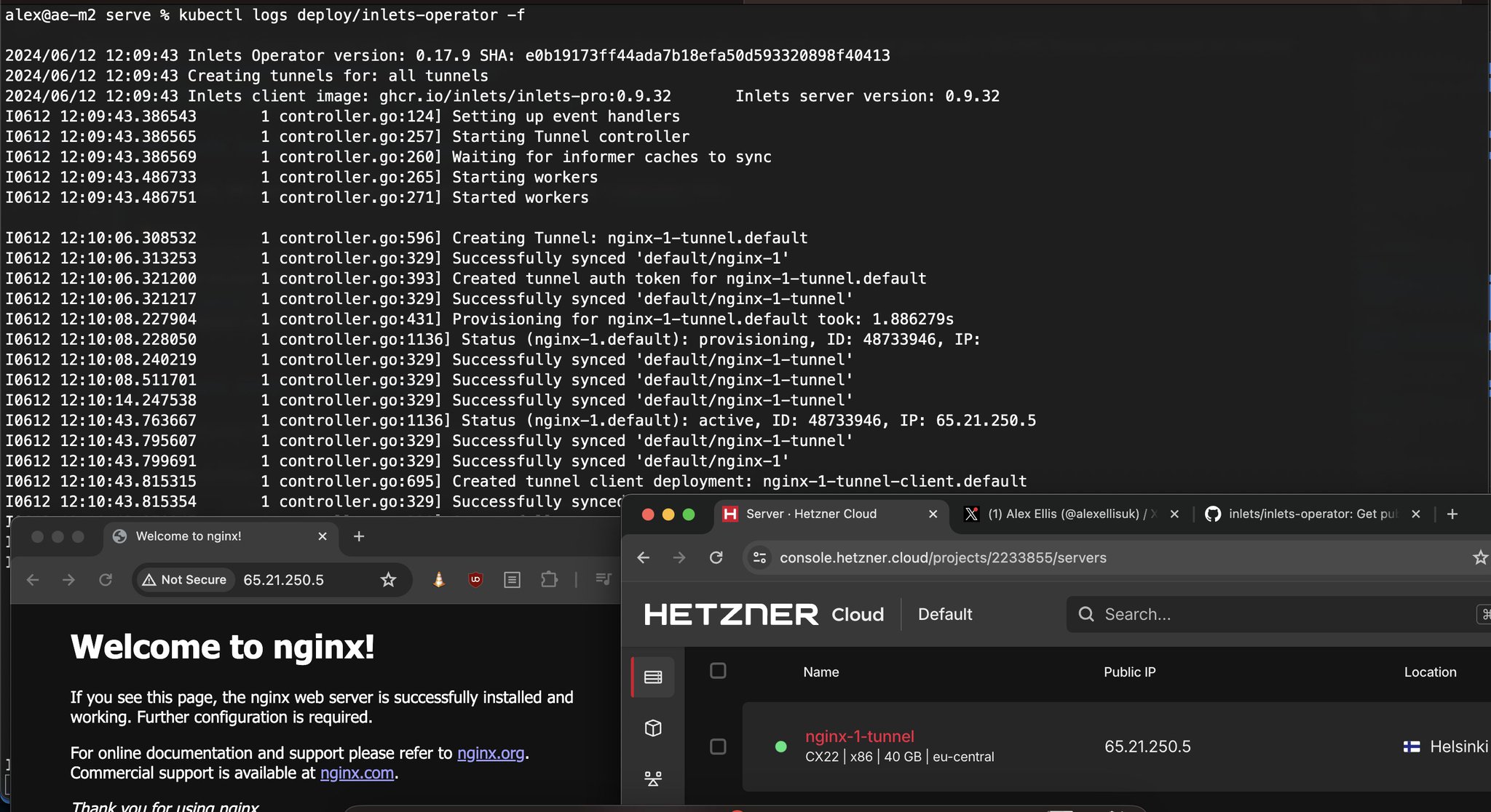Image resolution: width=1491 pixels, height=812 pixels.
Task: Open media control playlist icon
Action: coord(604,579)
